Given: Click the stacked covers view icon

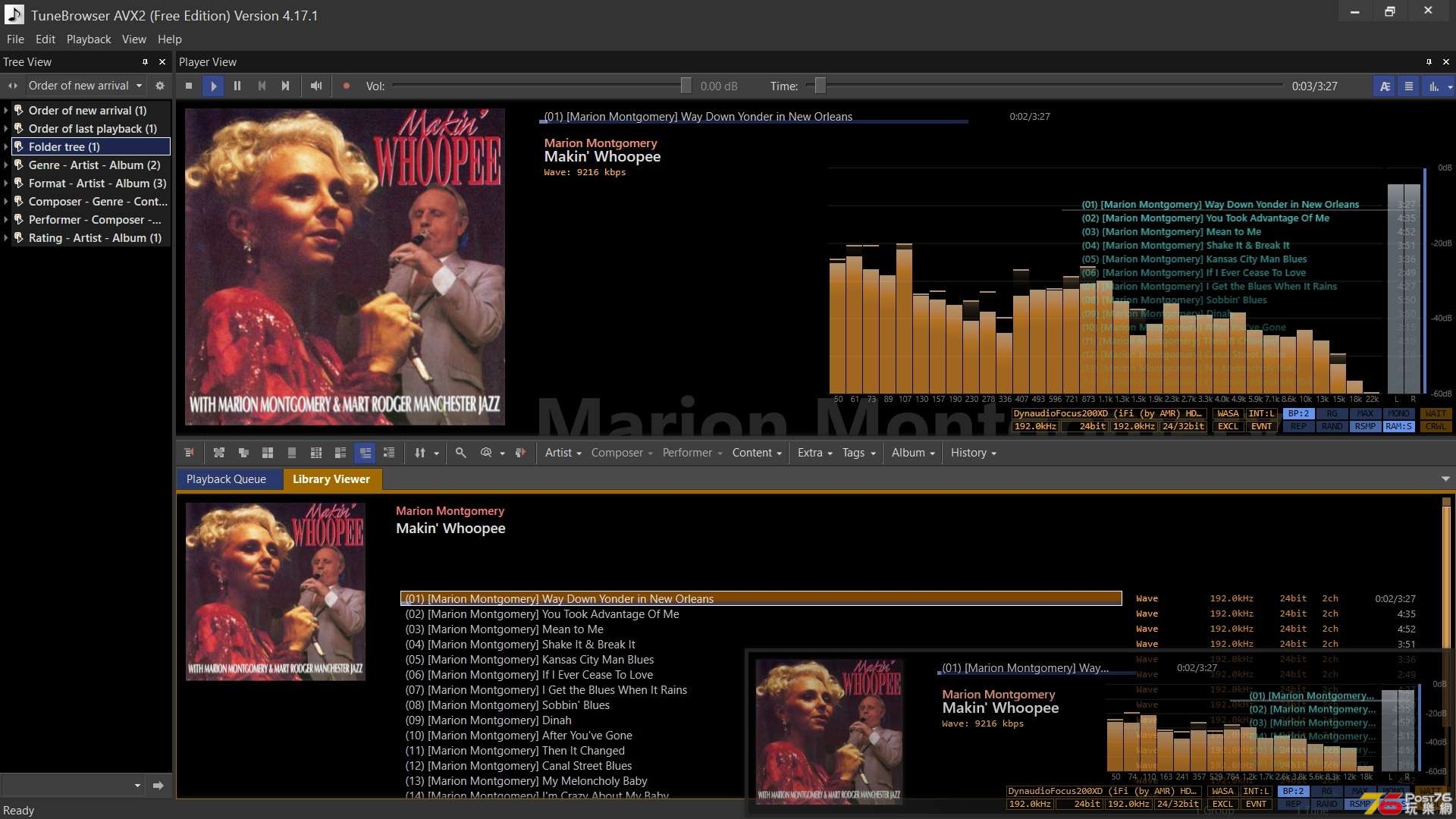Looking at the screenshot, I should tap(243, 453).
